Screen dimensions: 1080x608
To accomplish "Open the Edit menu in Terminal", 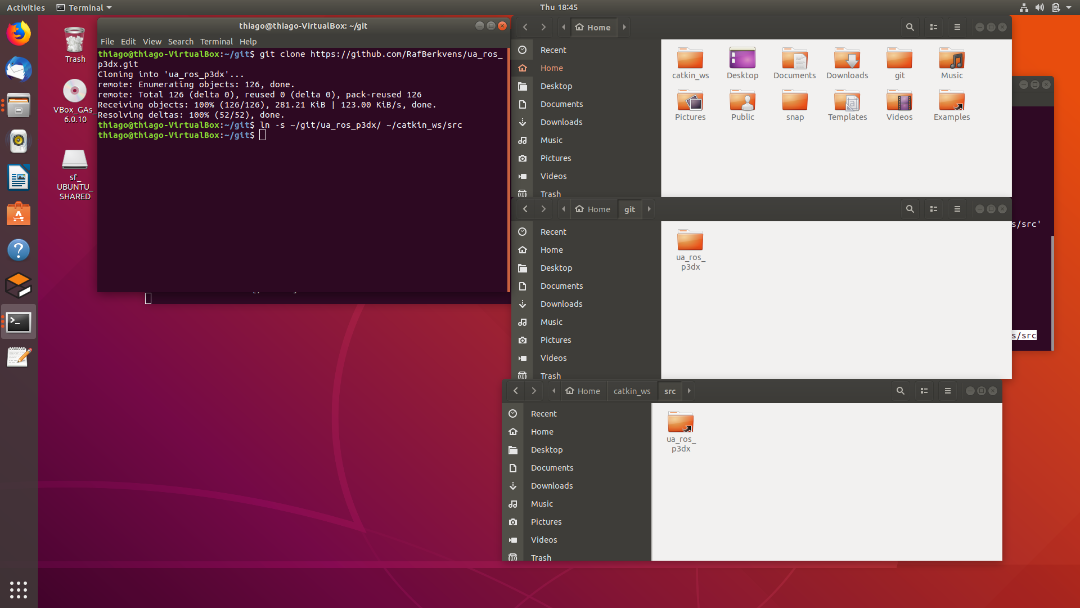I will [128, 42].
